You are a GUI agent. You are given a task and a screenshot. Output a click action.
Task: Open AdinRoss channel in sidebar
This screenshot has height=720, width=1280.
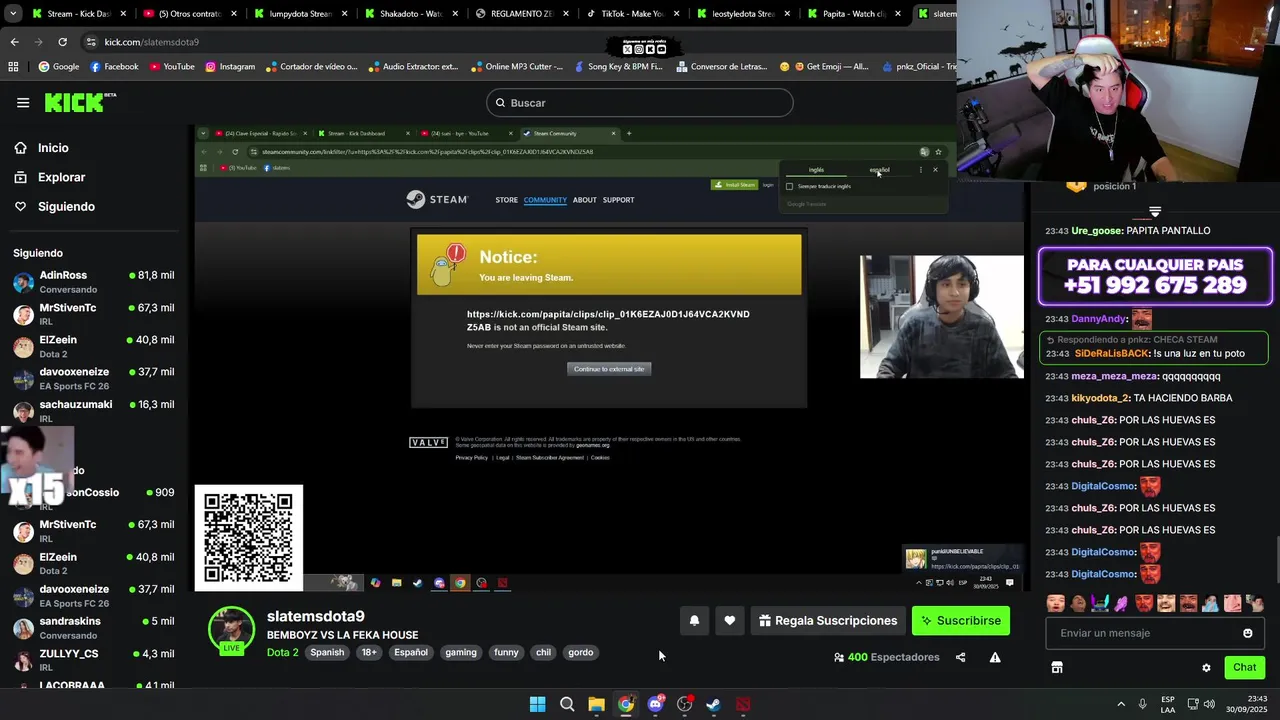point(94,282)
